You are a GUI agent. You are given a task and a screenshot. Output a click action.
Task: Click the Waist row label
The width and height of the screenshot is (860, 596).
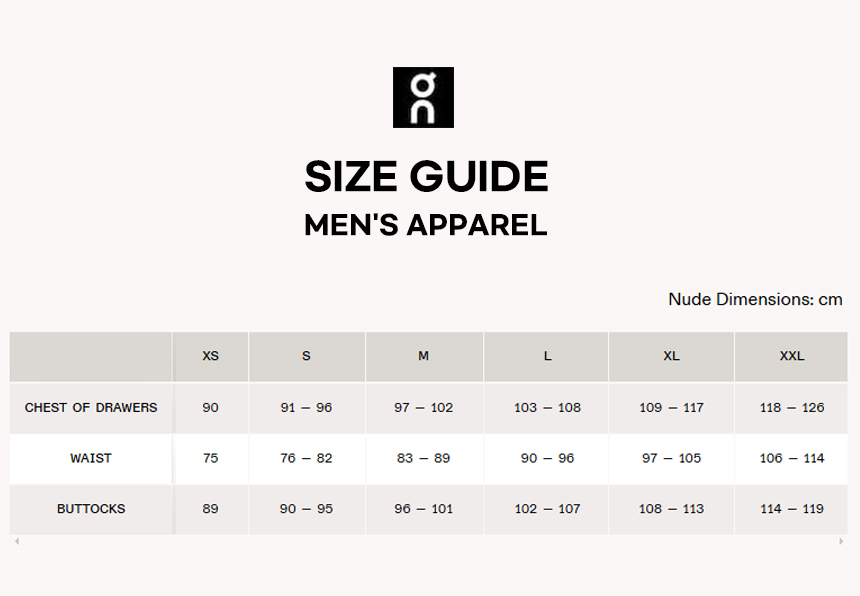pos(91,458)
